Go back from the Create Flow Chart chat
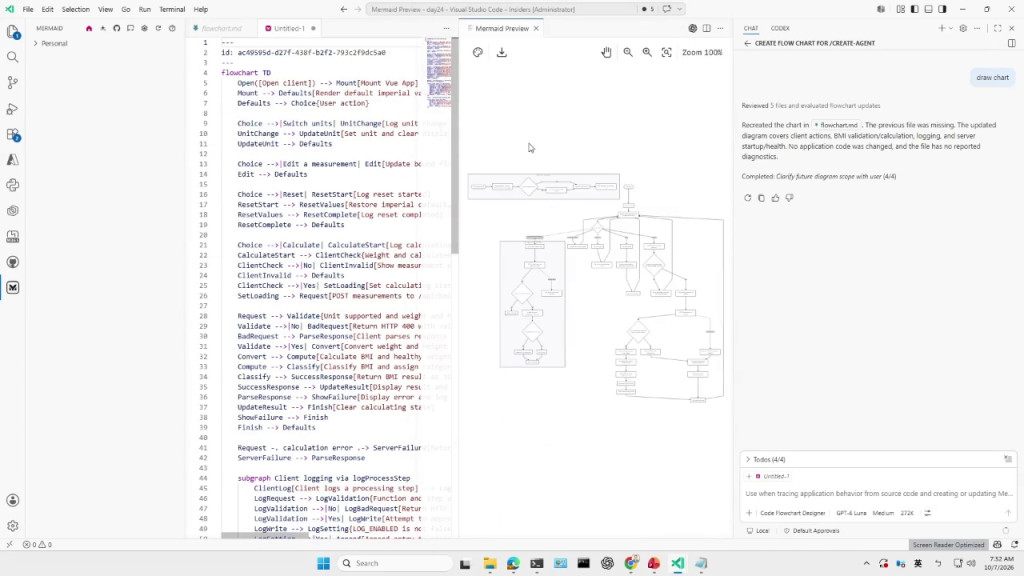This screenshot has height=576, width=1024. 747,44
